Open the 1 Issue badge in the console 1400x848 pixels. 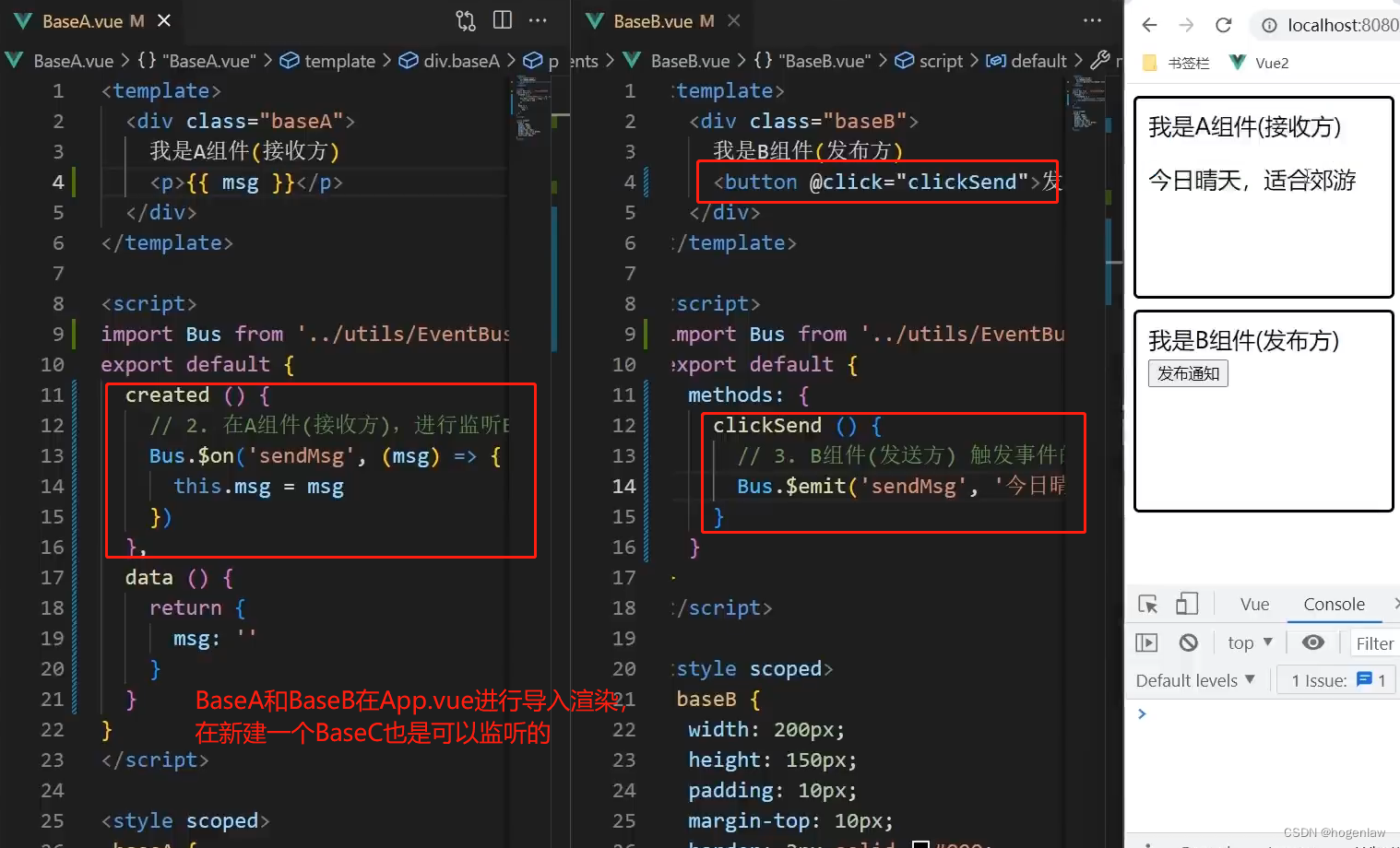1338,680
